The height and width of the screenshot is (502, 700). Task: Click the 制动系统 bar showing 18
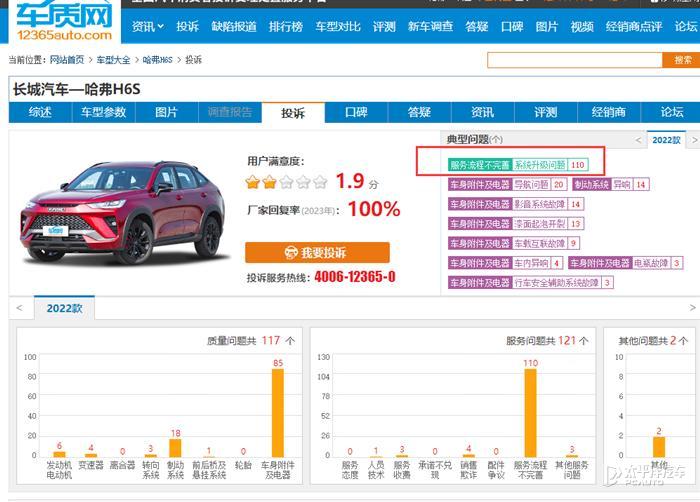pyautogui.click(x=175, y=448)
